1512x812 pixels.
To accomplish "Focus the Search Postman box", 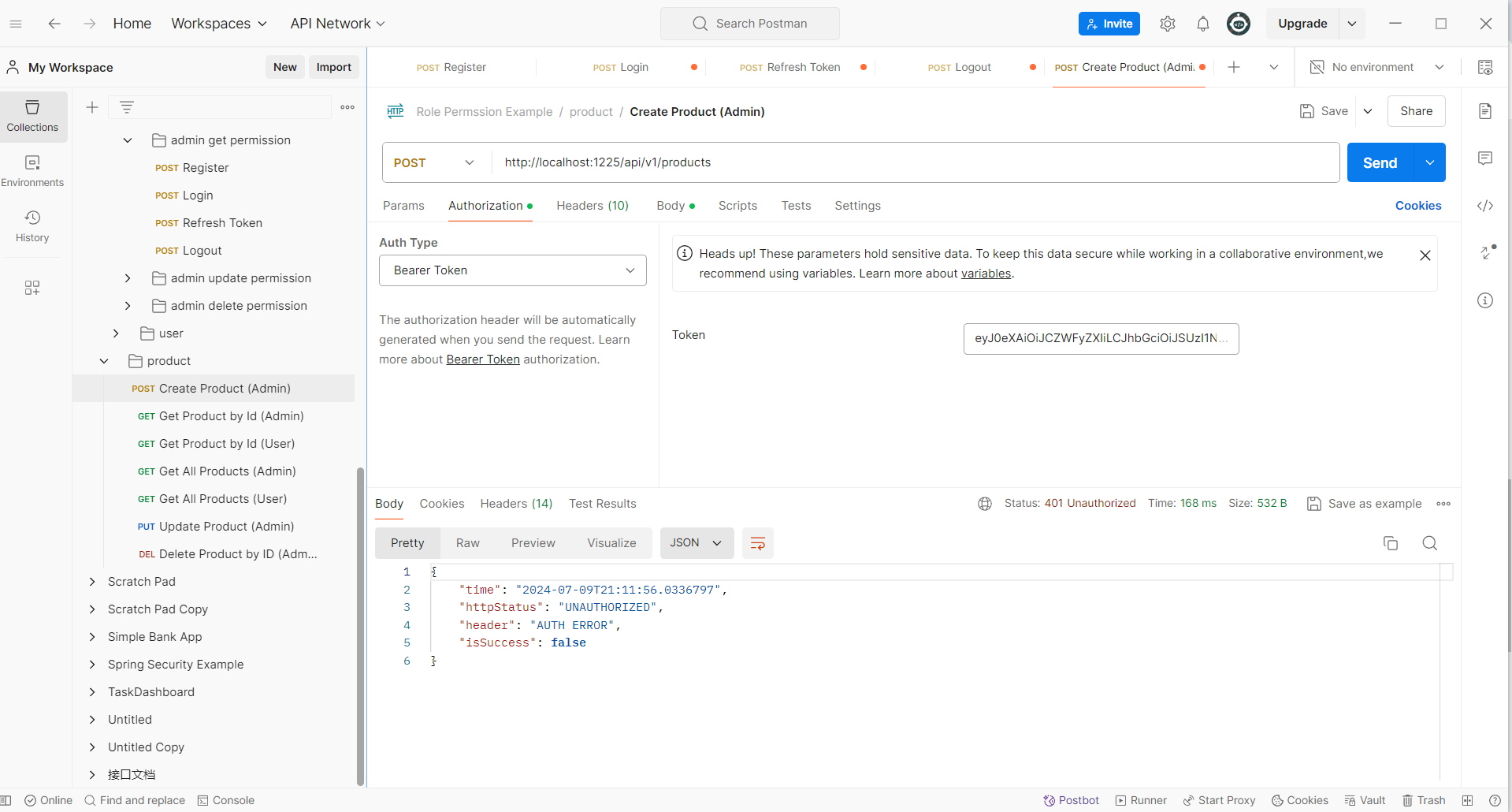I will pyautogui.click(x=750, y=24).
